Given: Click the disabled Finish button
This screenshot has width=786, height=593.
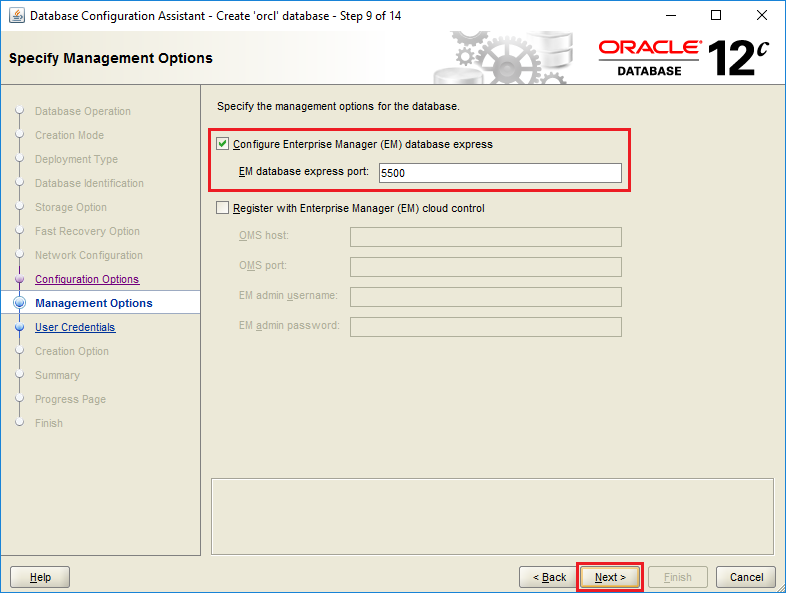Looking at the screenshot, I should [x=678, y=577].
